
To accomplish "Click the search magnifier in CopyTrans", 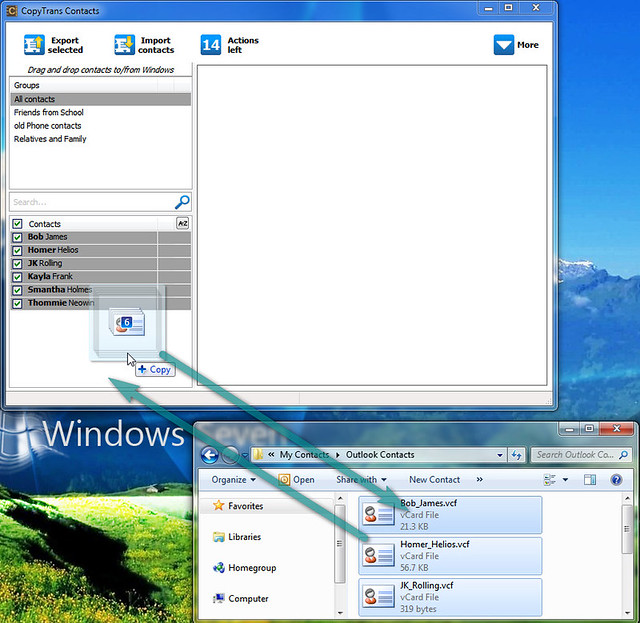I will click(182, 202).
